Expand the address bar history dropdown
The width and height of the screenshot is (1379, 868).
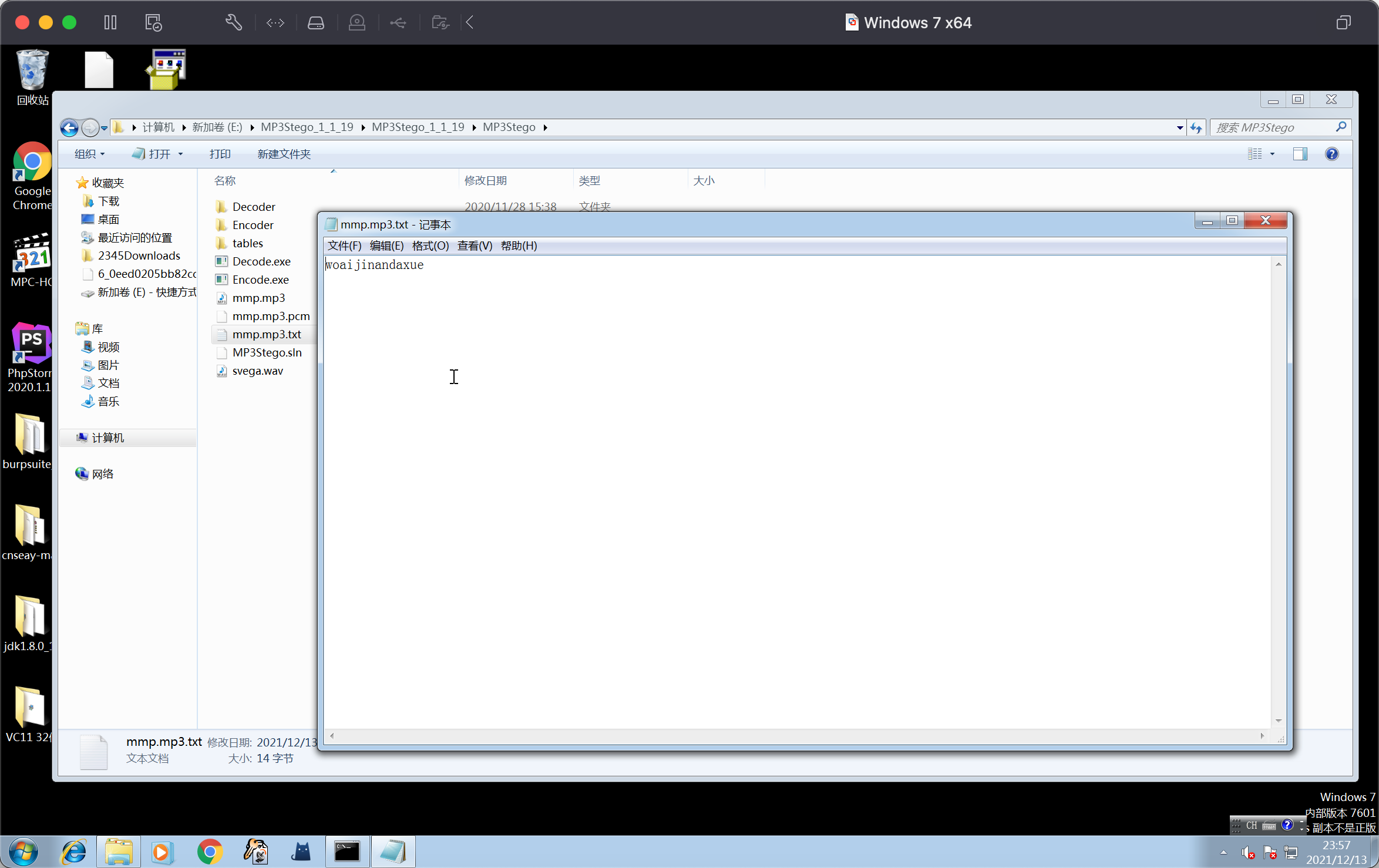(x=1179, y=127)
